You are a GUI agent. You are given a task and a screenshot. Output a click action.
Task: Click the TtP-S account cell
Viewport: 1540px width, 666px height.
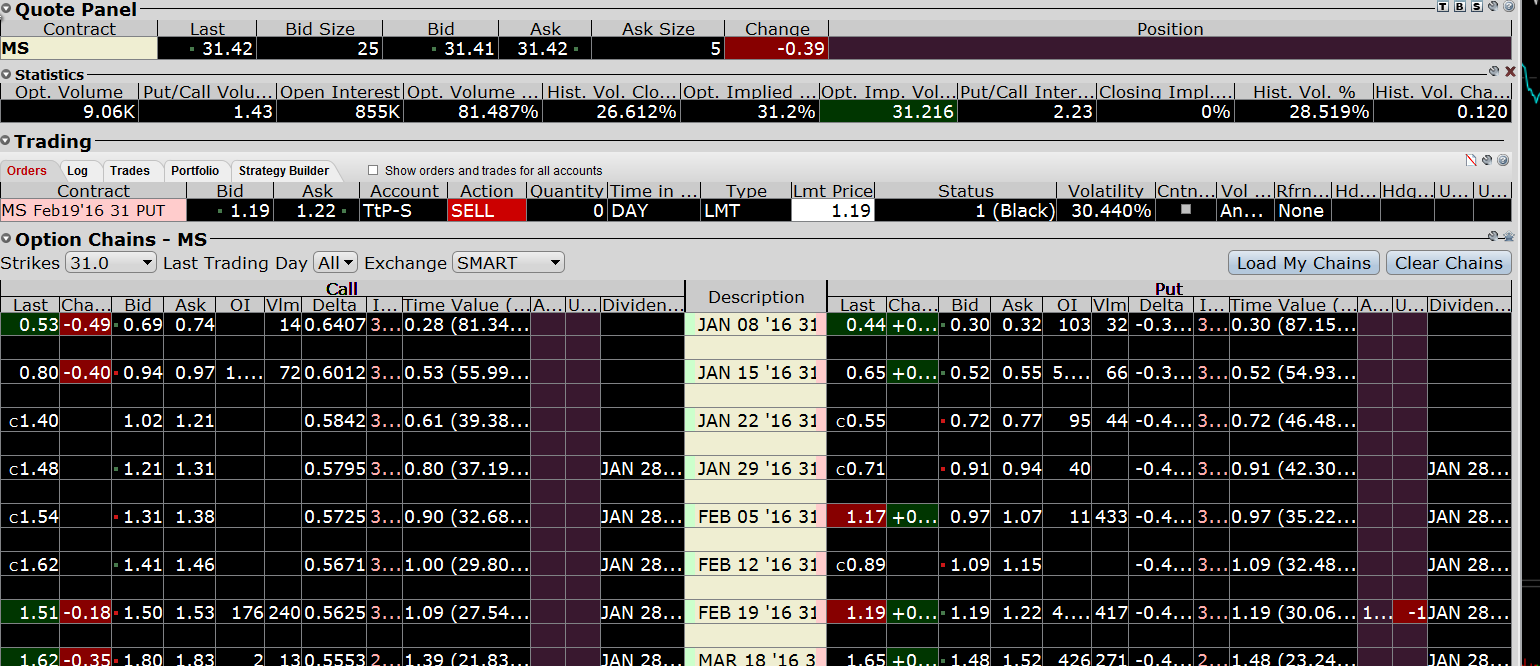403,211
